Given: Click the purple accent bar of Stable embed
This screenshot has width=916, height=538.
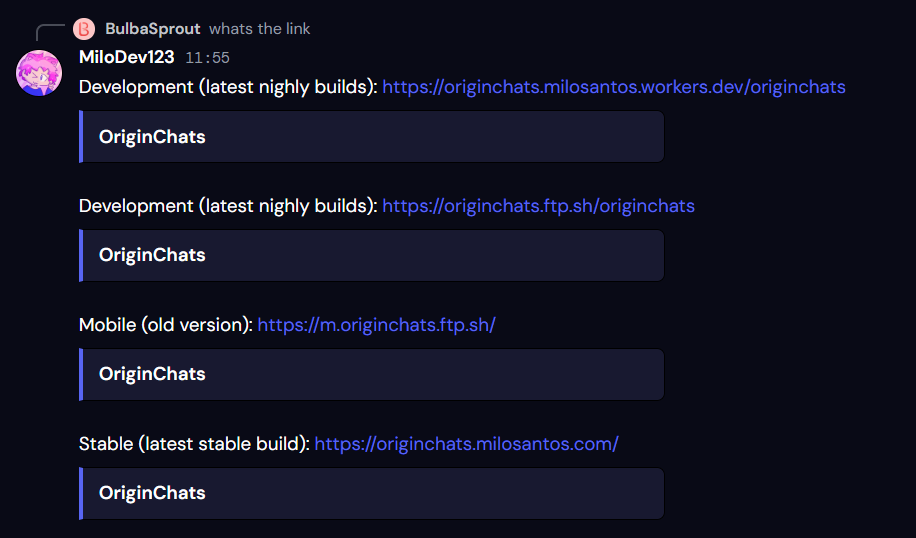Looking at the screenshot, I should click(x=81, y=494).
